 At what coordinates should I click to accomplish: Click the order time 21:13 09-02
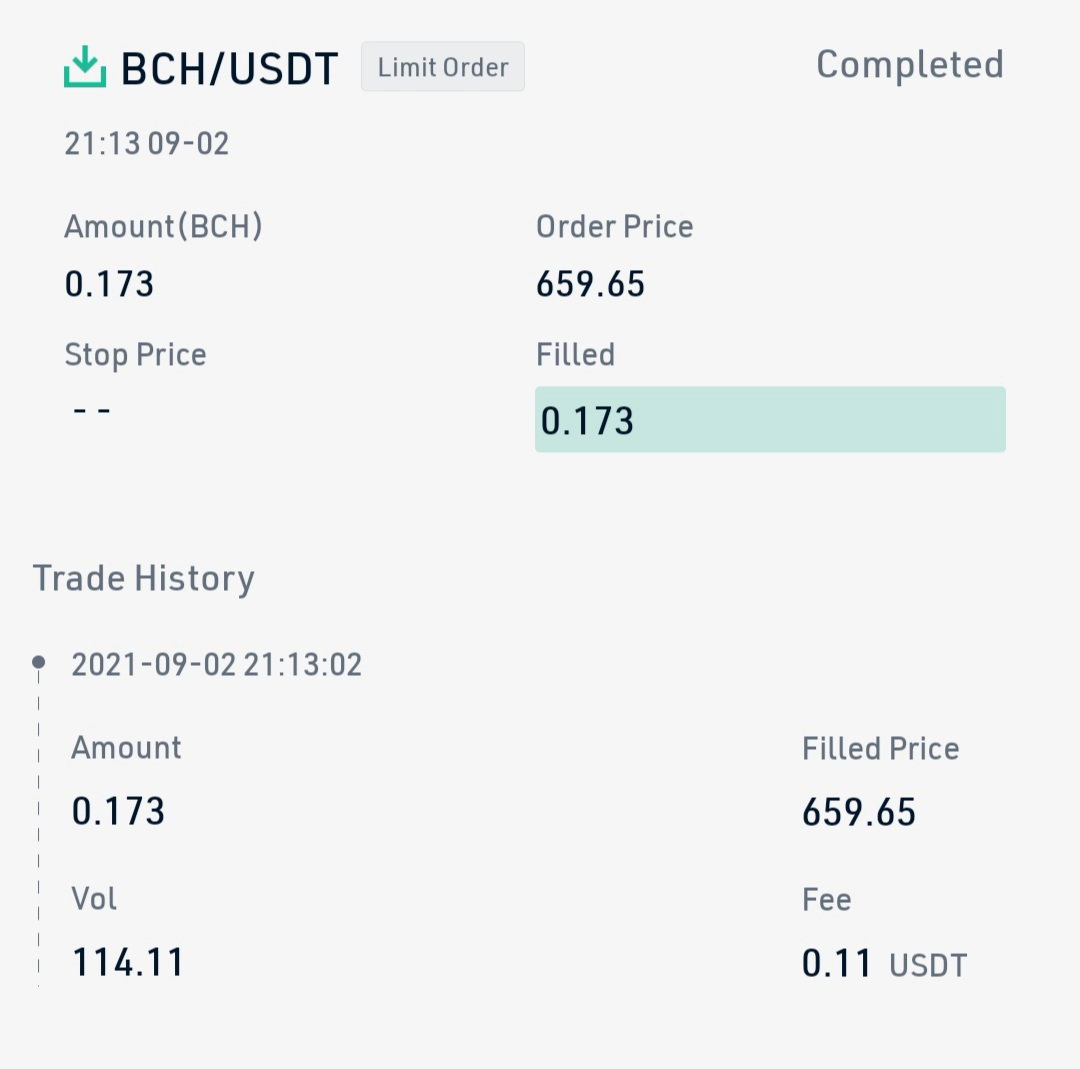coord(147,144)
